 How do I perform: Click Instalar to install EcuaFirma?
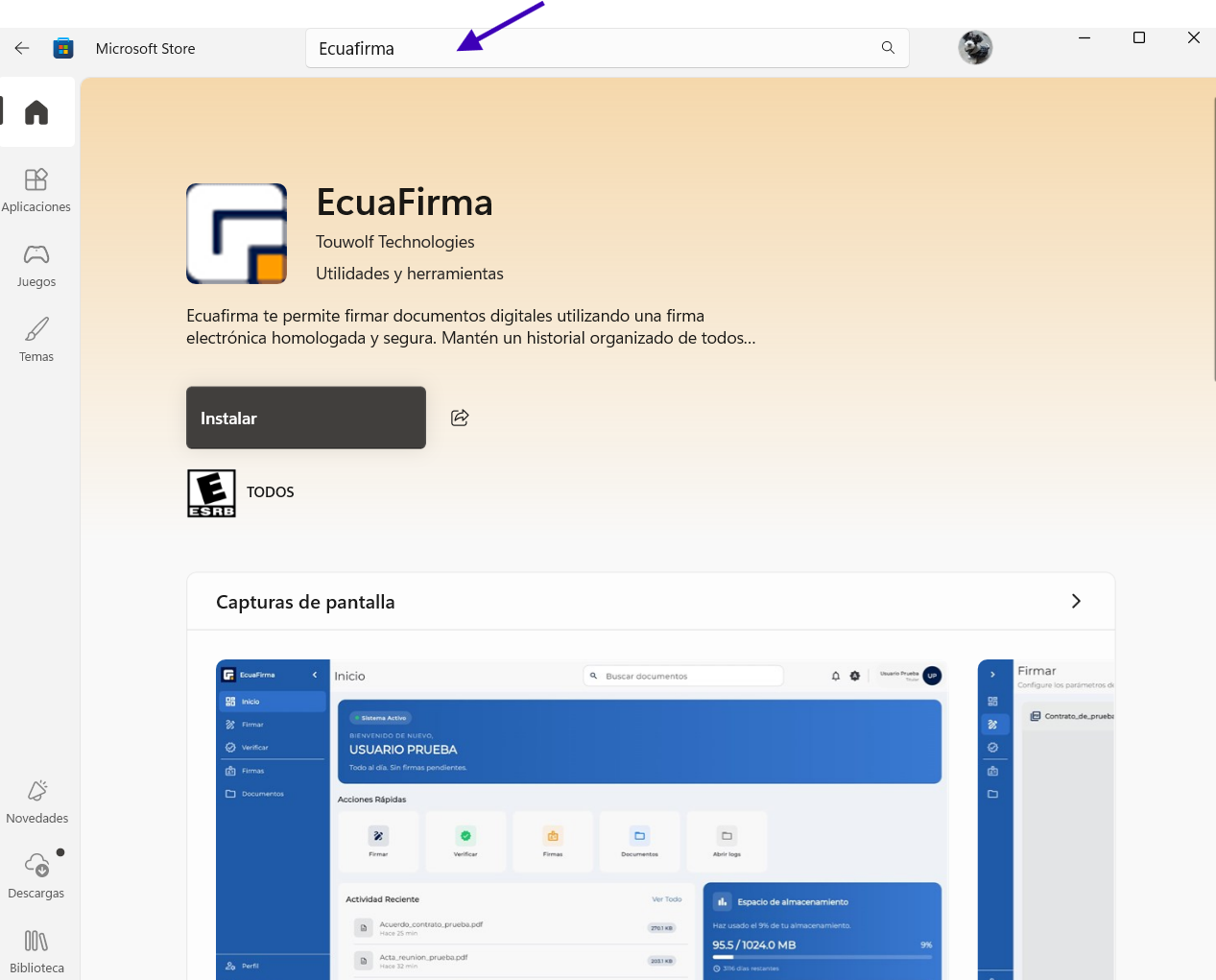(x=306, y=418)
